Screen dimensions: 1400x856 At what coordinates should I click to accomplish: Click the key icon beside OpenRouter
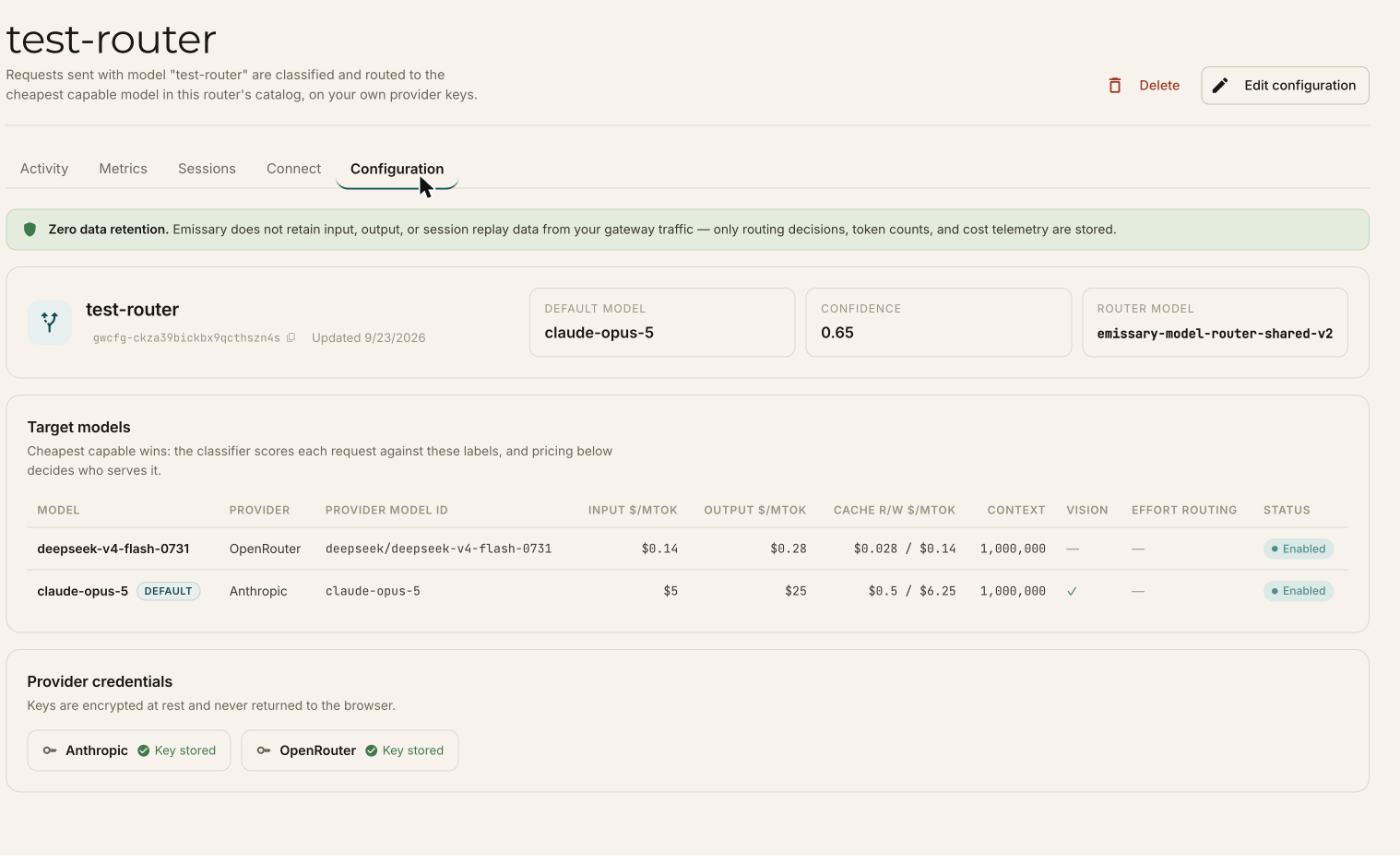pos(264,750)
